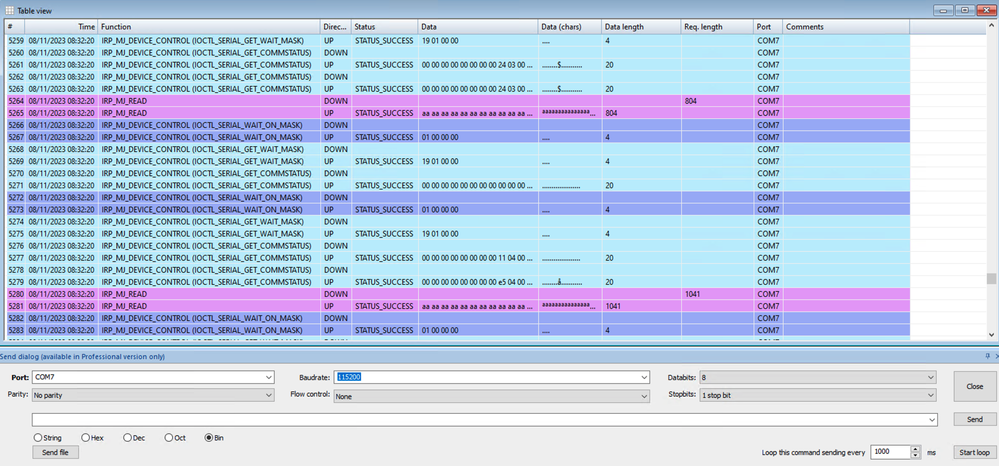Click the table scrollbar up arrow
The height and width of the screenshot is (466, 999).
click(x=992, y=25)
